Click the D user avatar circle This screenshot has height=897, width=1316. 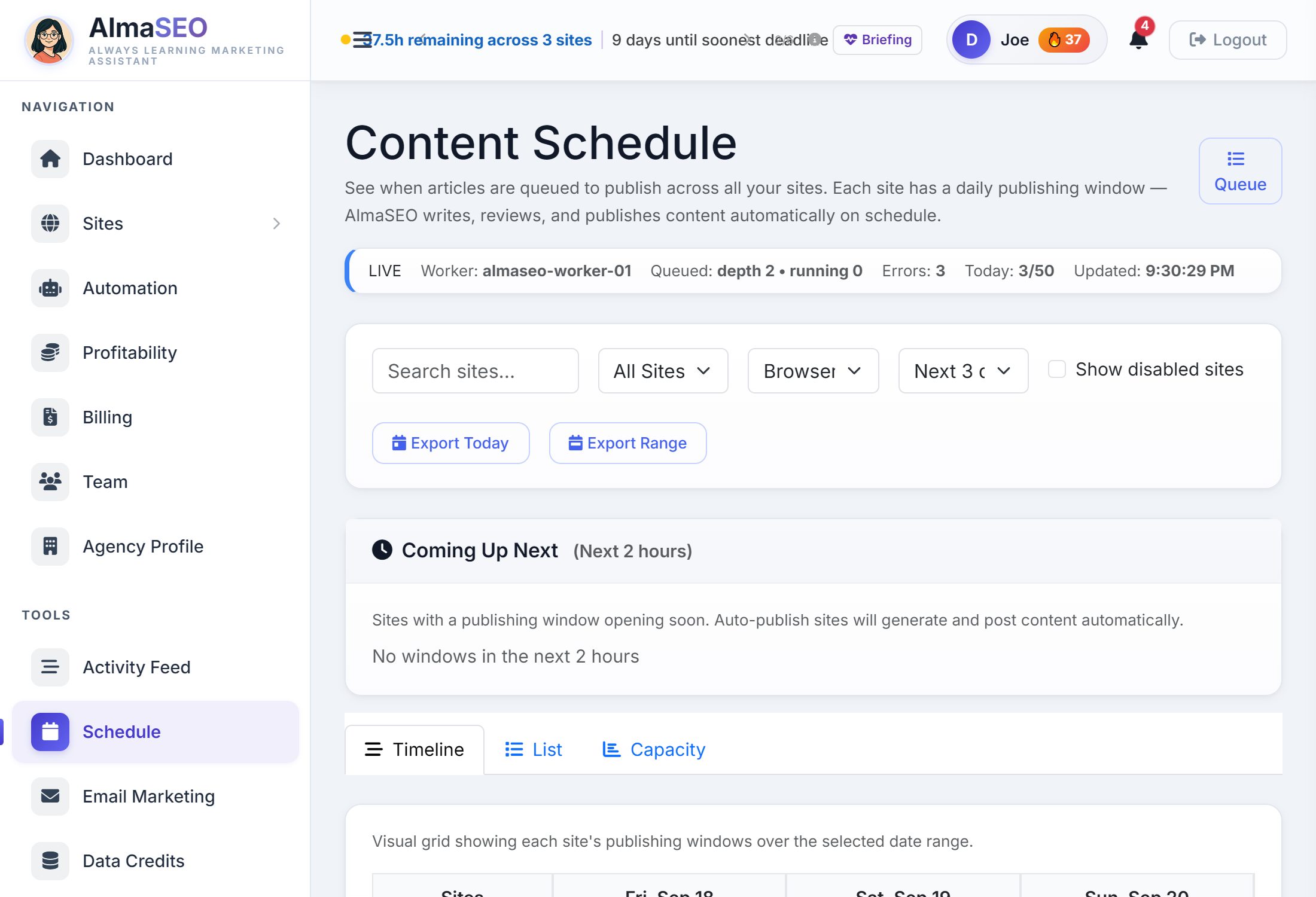click(x=971, y=39)
